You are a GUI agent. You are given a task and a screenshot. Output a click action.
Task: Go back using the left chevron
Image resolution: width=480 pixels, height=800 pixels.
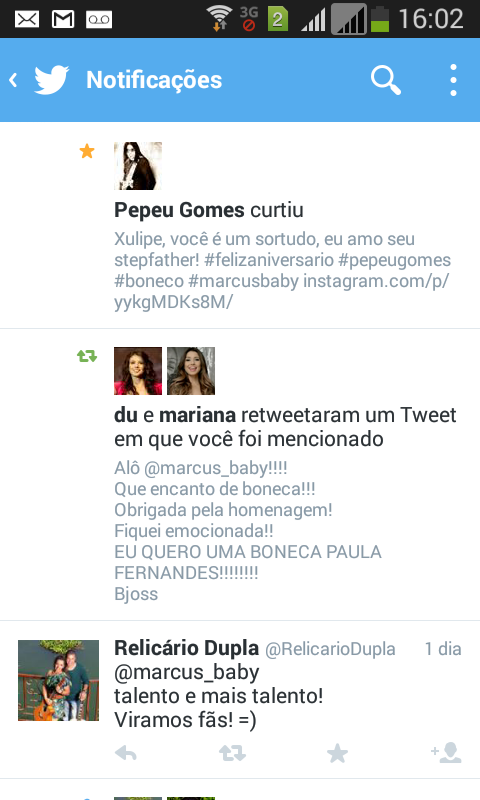pyautogui.click(x=13, y=80)
